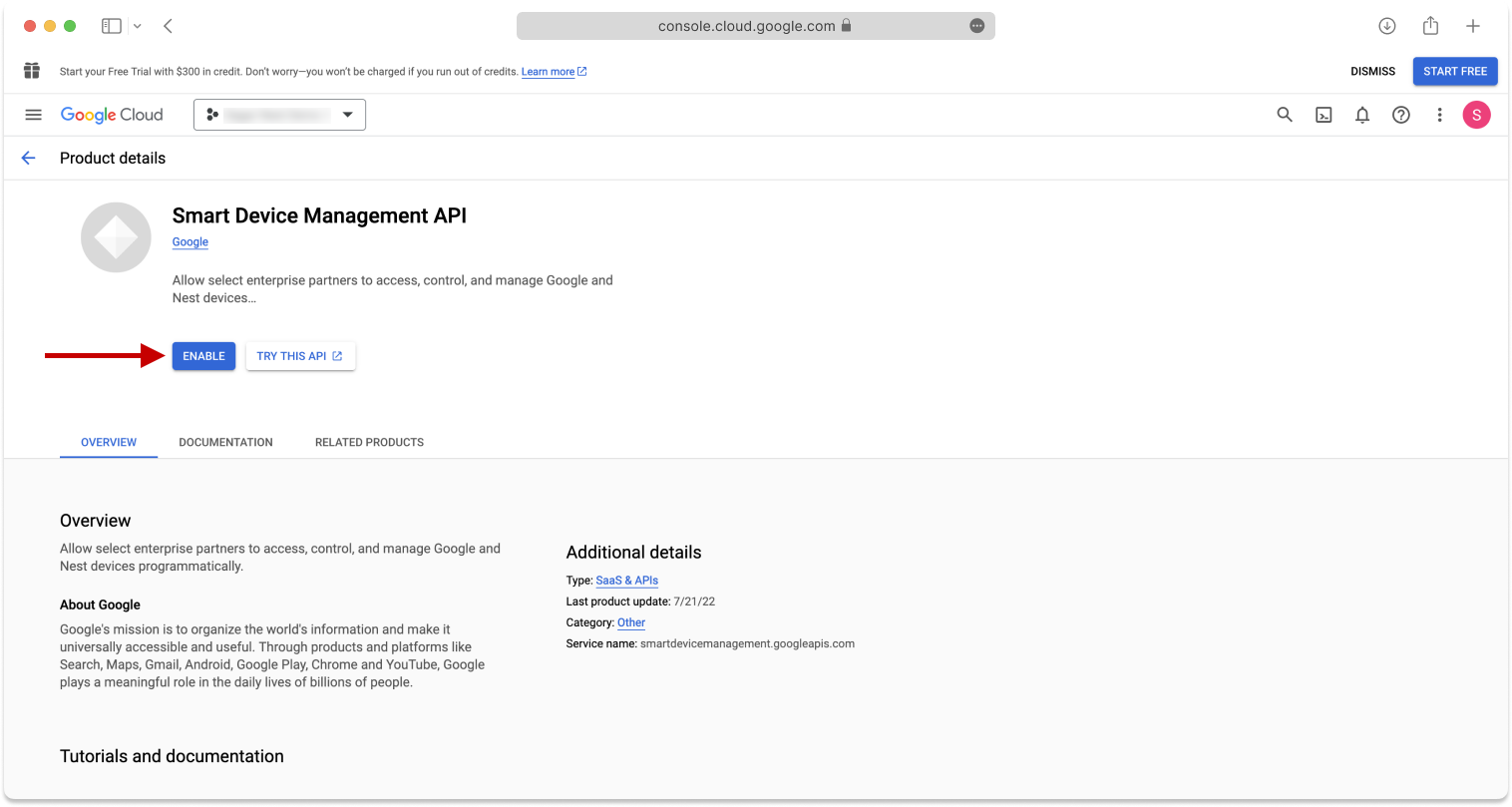Screen dimensions: 1512x807
Task: Click the address bar showing console.cloud.google.com
Action: tap(755, 26)
